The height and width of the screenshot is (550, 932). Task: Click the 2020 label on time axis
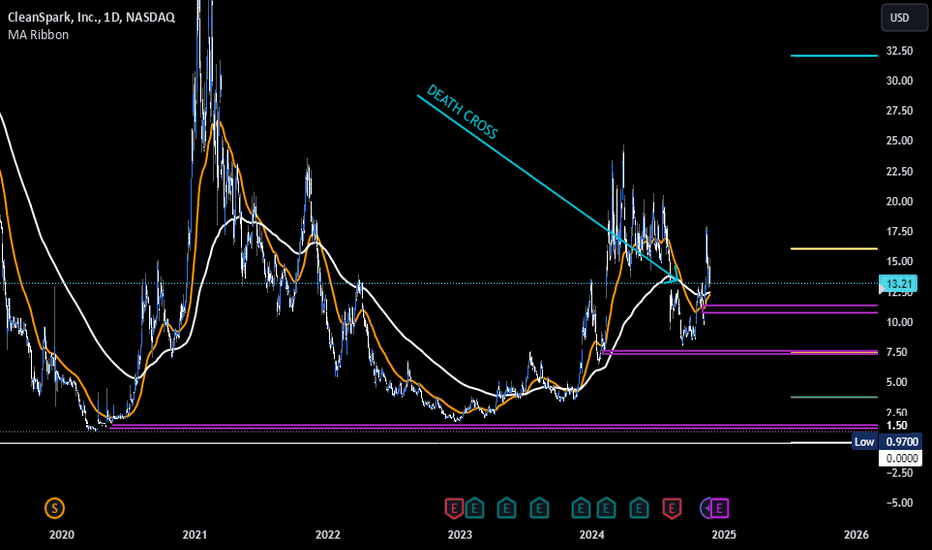click(x=62, y=535)
